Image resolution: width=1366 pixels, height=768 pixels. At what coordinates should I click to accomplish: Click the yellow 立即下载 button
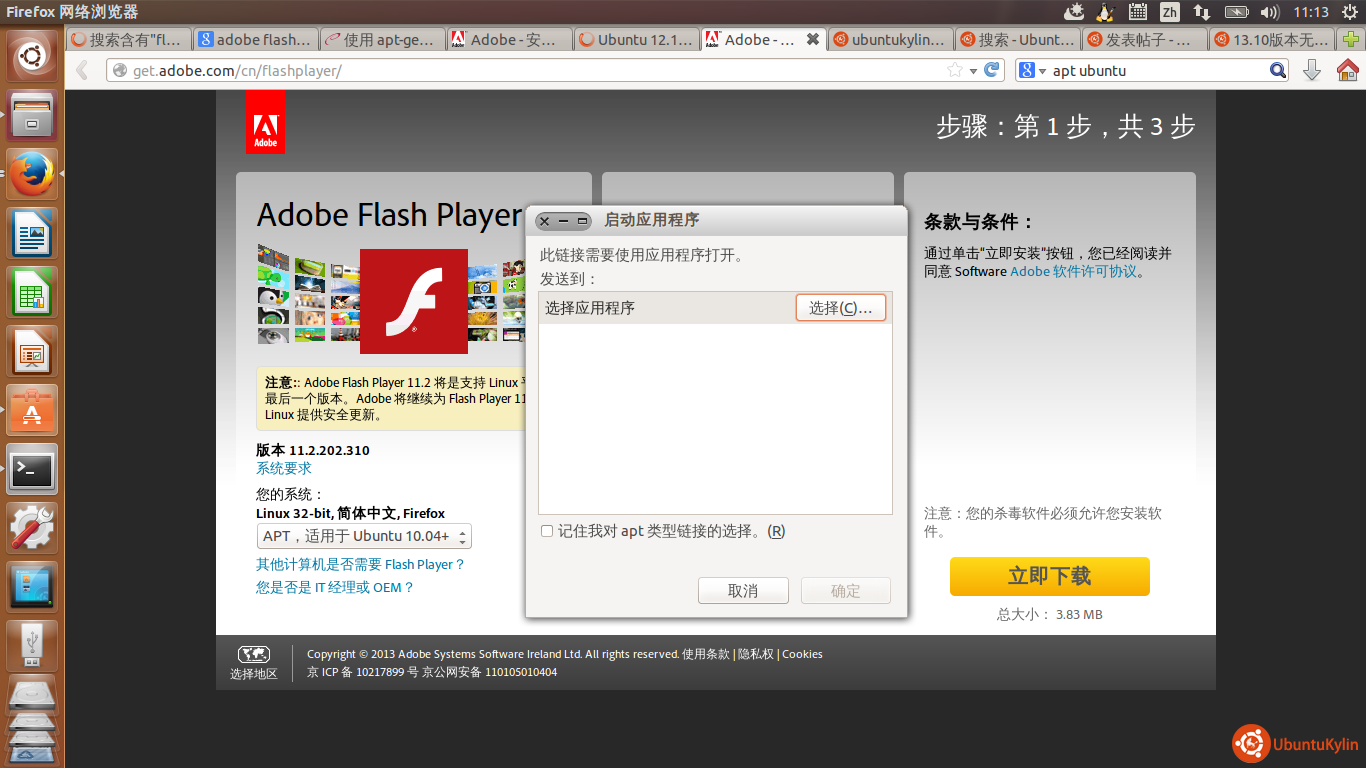coord(1049,576)
